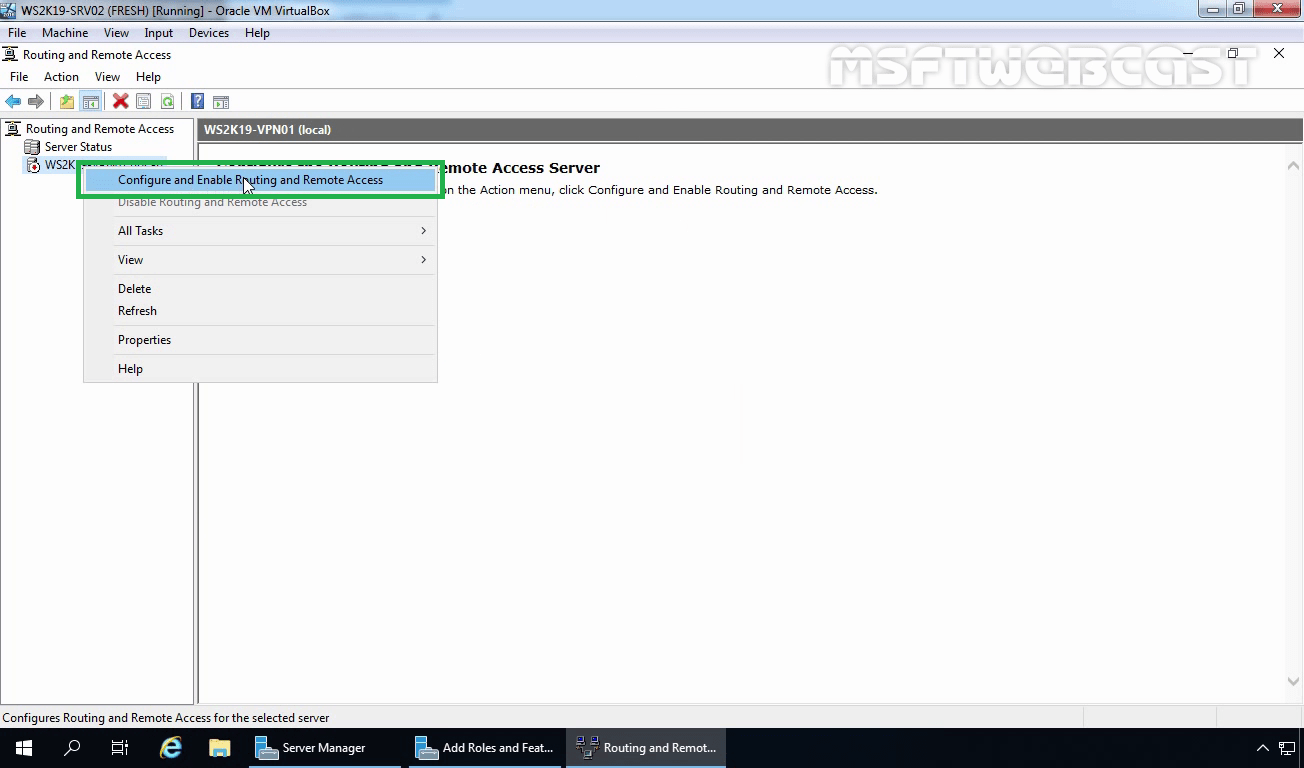
Task: Open the VirtualBox File menu
Action: [x=17, y=33]
